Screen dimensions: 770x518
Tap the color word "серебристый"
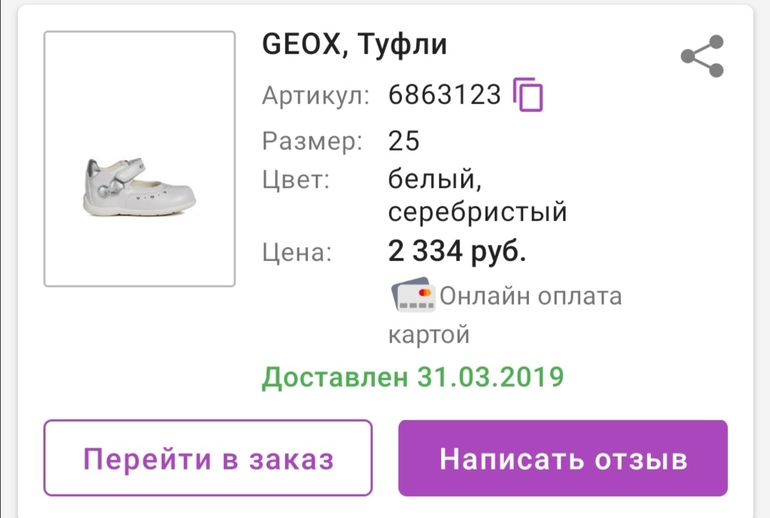coord(478,212)
